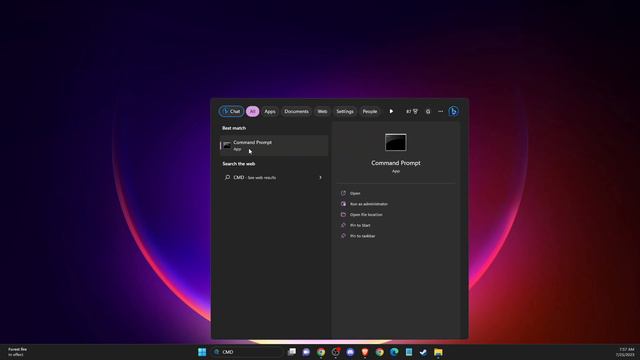Click the CMD see web results suggestion
The width and height of the screenshot is (640, 360).
(x=274, y=178)
